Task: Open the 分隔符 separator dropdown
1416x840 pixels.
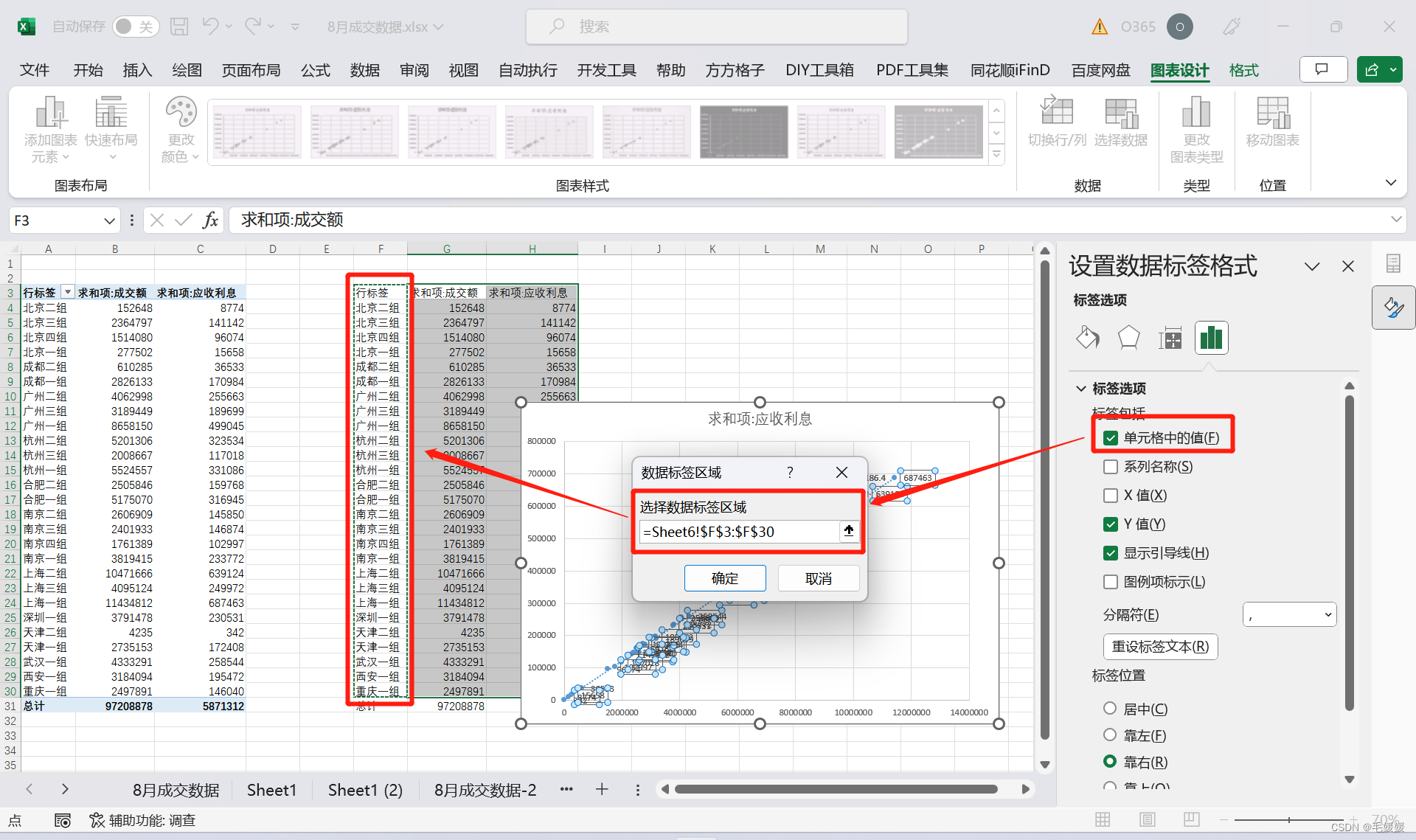Action: [1290, 614]
